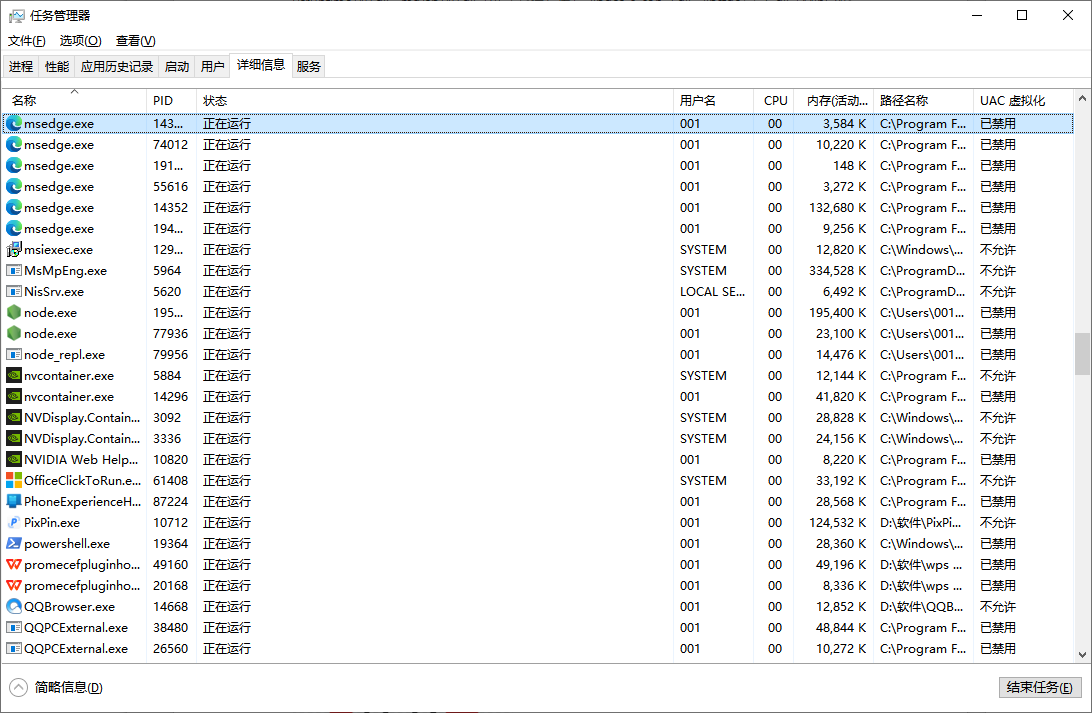Click the WPS icon for promecefpluginhost PID 49160
This screenshot has width=1092, height=713.
pyautogui.click(x=14, y=564)
